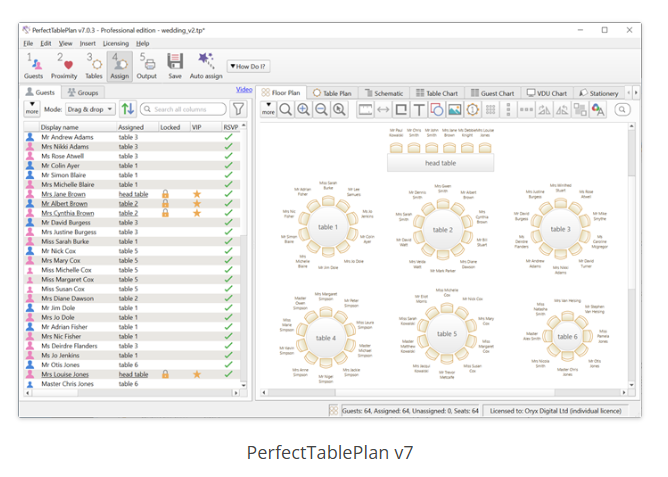Insert a shape with the square-circle icon
Screen dimensions: 668x477
pos(437,110)
